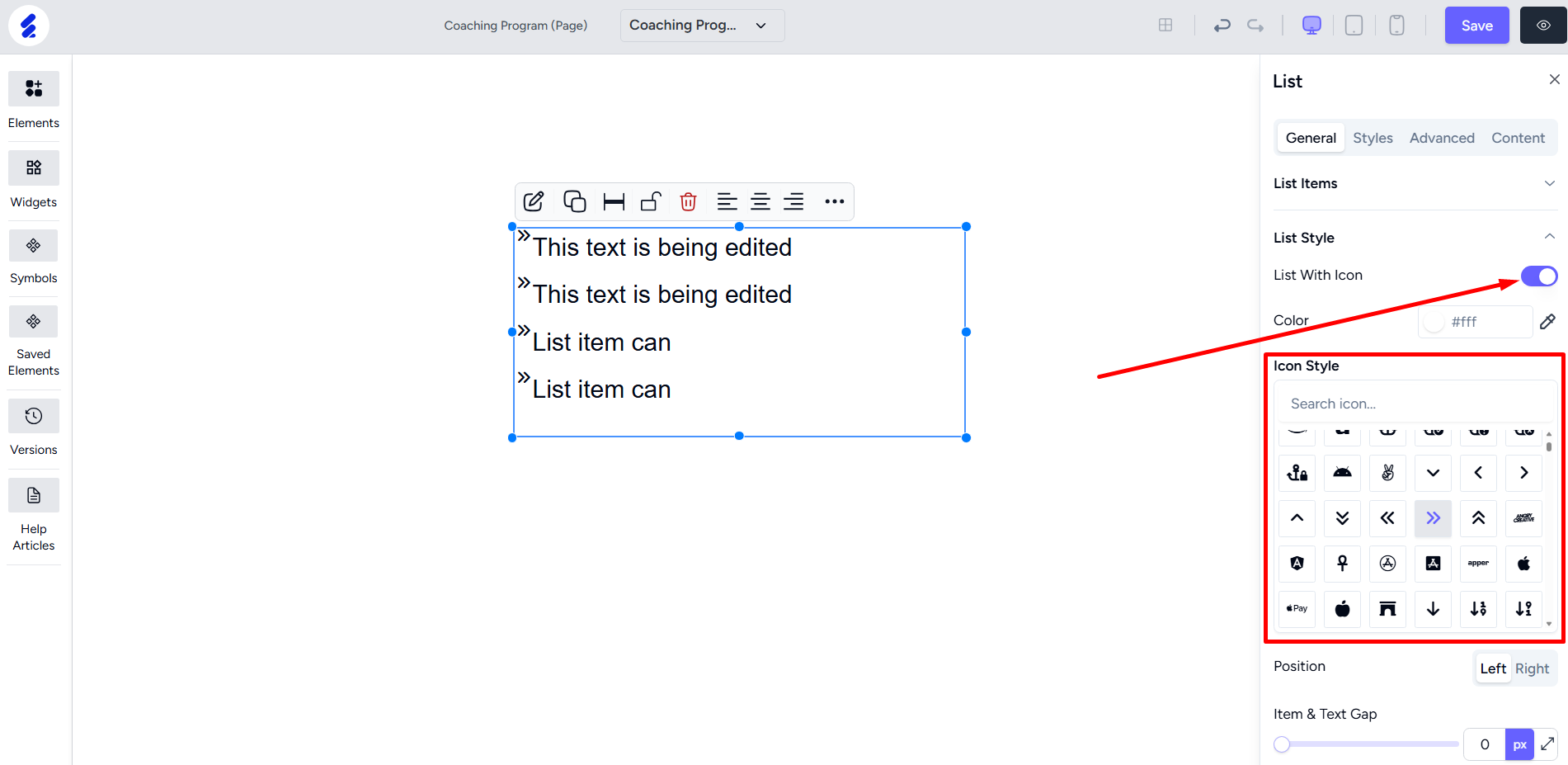The height and width of the screenshot is (765, 1568).
Task: Choose single chevron left icon style
Action: pos(1478,473)
